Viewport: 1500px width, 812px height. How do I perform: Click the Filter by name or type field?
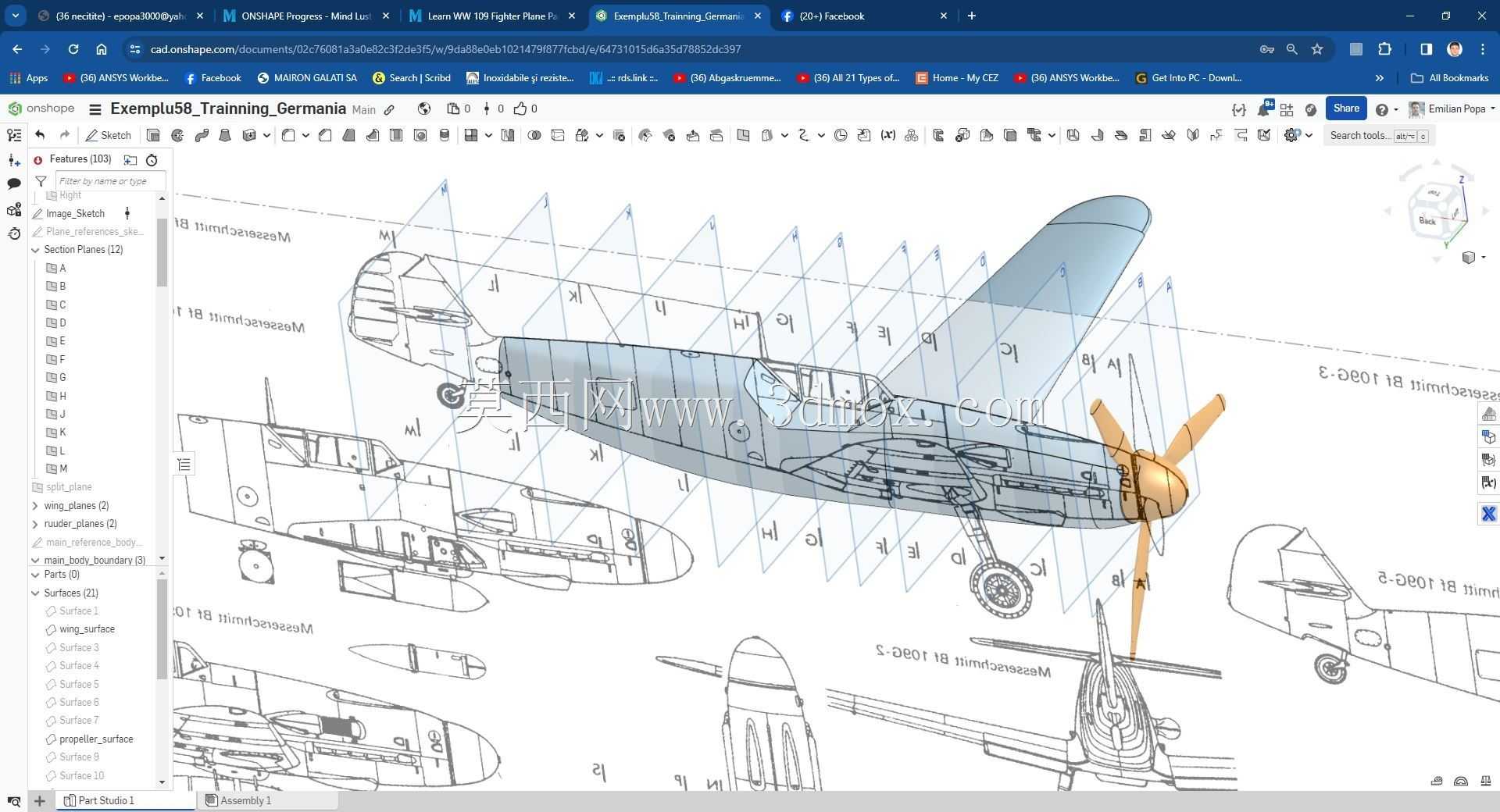click(x=110, y=181)
